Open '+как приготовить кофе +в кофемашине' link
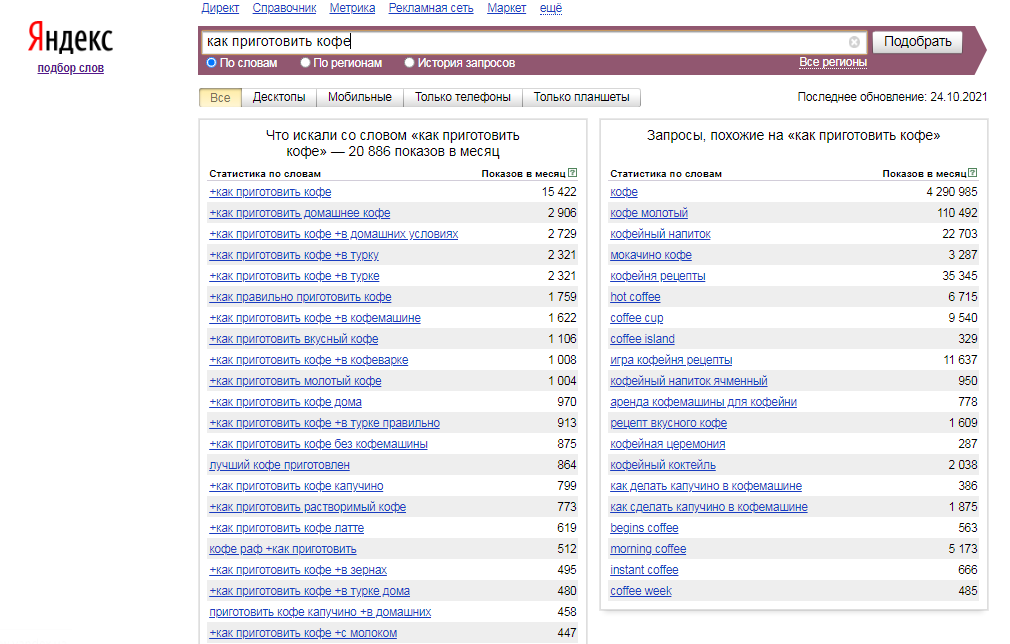The width and height of the screenshot is (1010, 644). 314,318
